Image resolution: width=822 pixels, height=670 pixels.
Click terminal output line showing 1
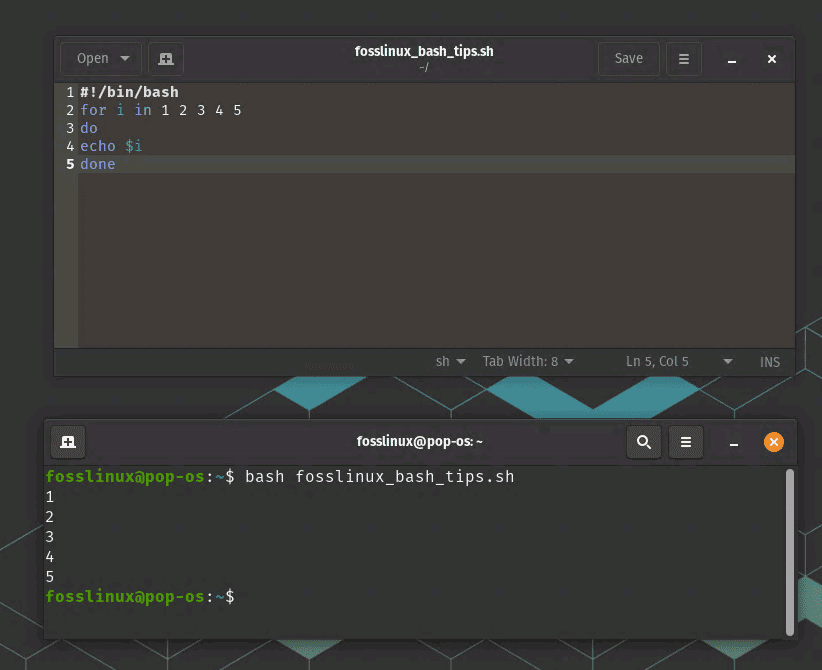click(x=50, y=496)
